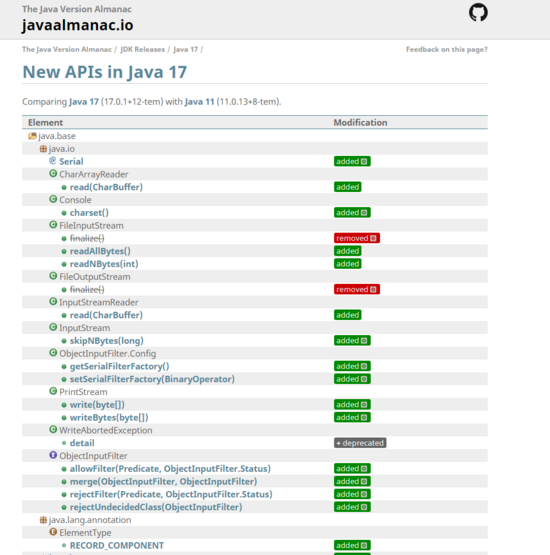Click the java.io package icon
Image resolution: width=550 pixels, height=555 pixels.
tap(43, 149)
